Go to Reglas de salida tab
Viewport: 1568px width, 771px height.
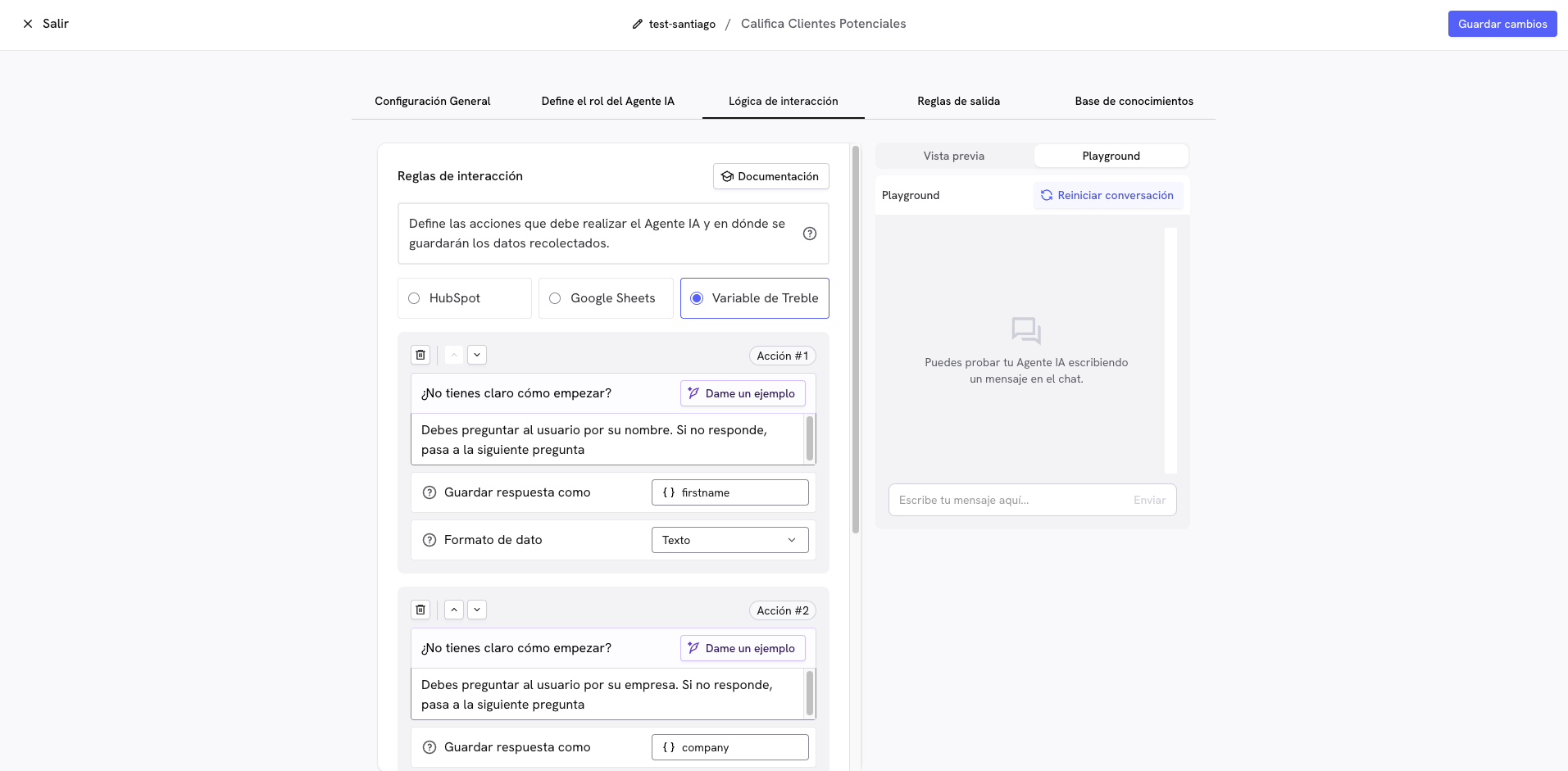[959, 101]
